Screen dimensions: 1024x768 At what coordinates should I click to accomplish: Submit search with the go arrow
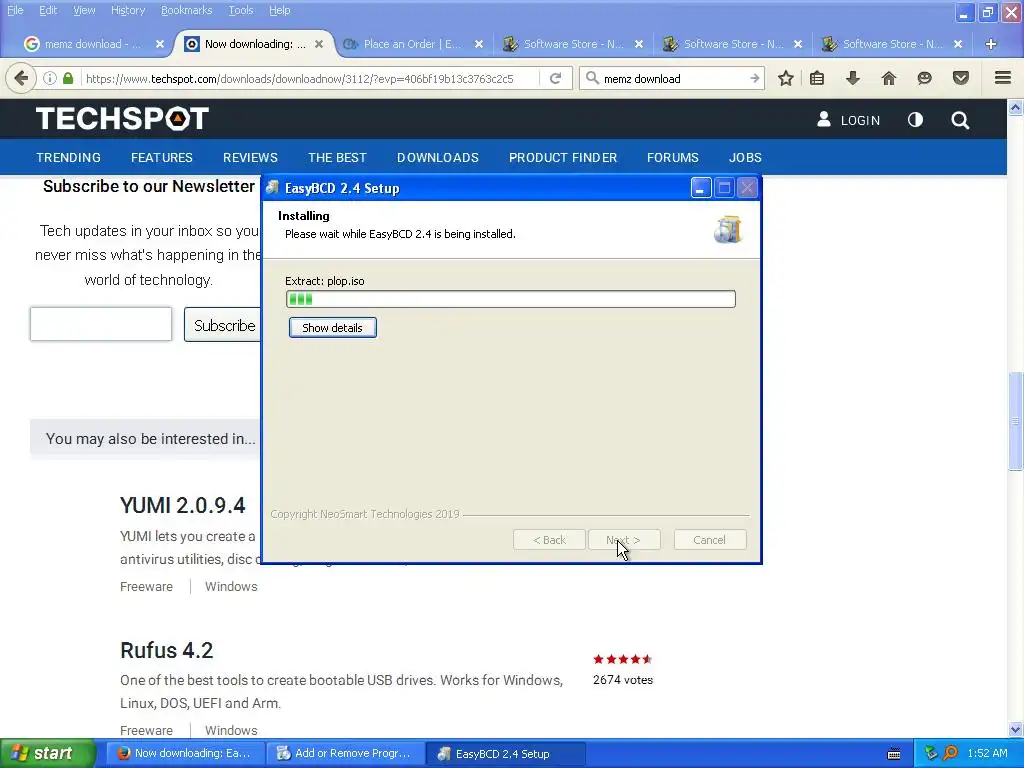coord(754,78)
